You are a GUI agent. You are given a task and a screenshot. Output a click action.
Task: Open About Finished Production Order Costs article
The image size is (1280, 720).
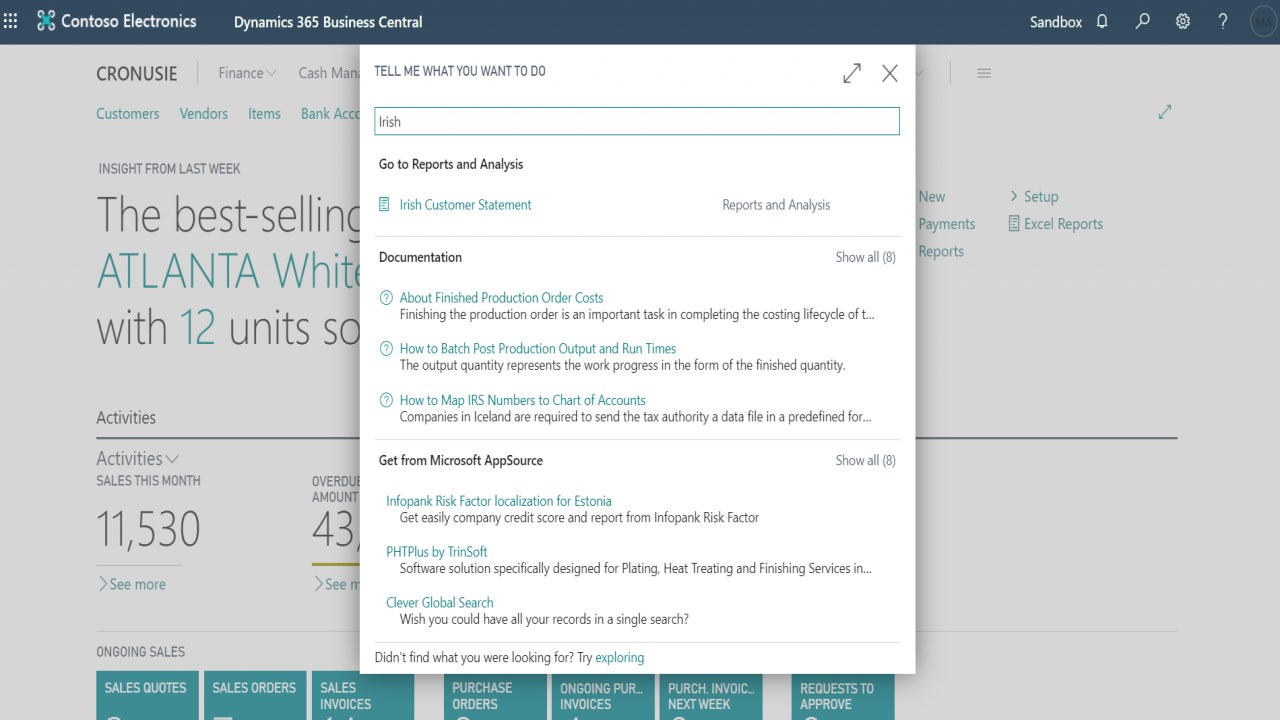click(x=501, y=297)
